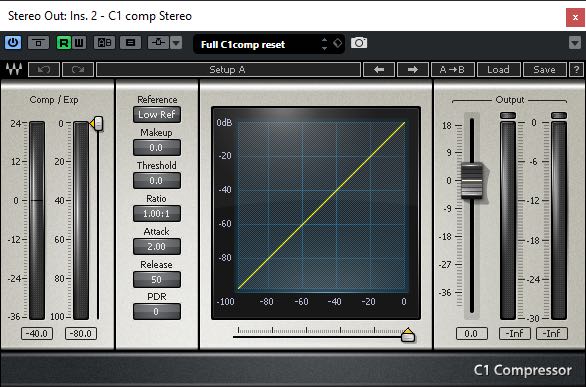Click the Waves logo icon
The height and width of the screenshot is (387, 586).
coord(14,69)
